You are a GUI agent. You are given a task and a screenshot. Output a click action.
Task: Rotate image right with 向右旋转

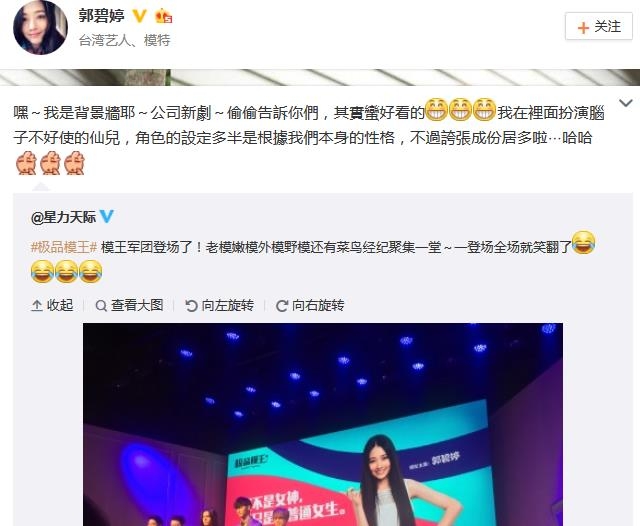(x=310, y=305)
